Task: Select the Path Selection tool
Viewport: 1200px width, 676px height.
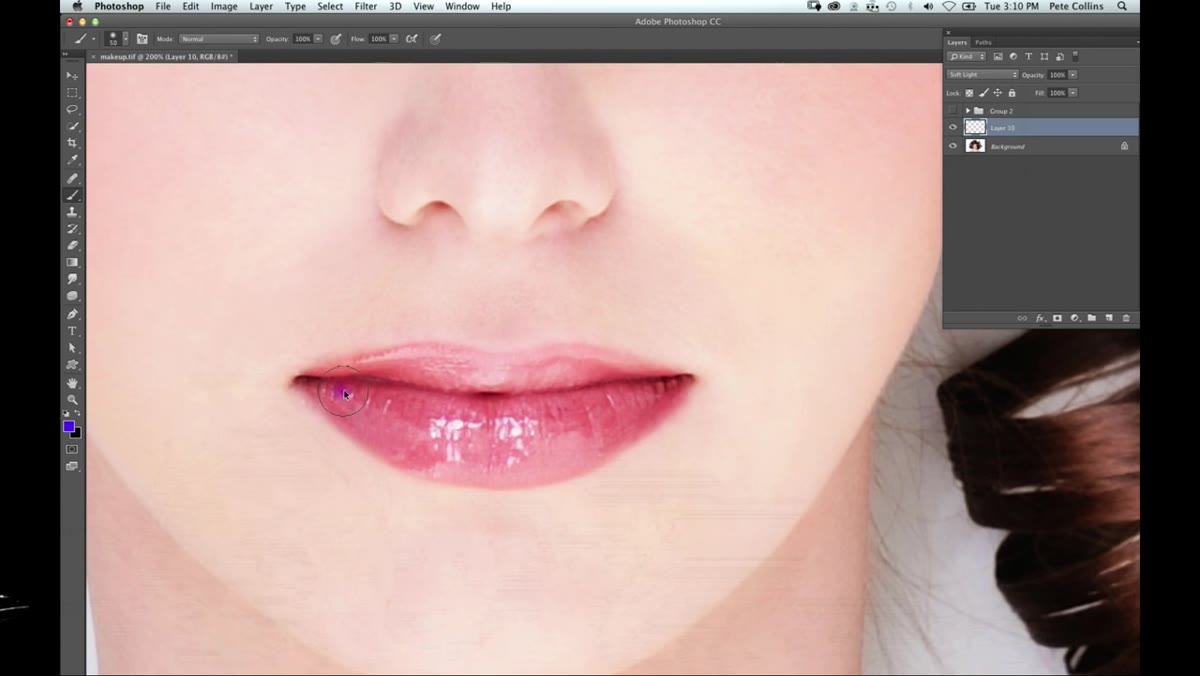Action: coord(72,348)
